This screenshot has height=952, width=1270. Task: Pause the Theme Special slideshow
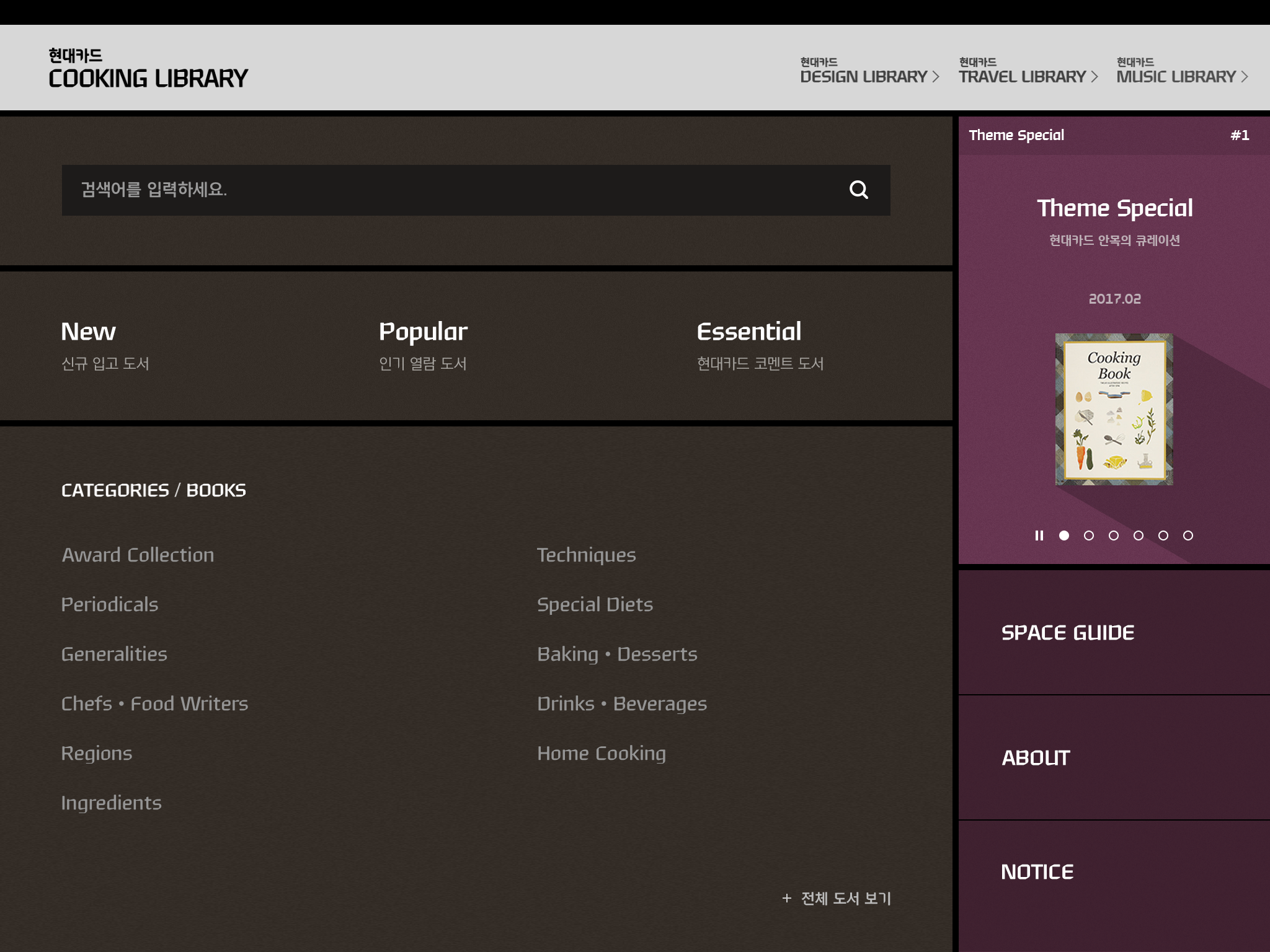tap(1039, 535)
